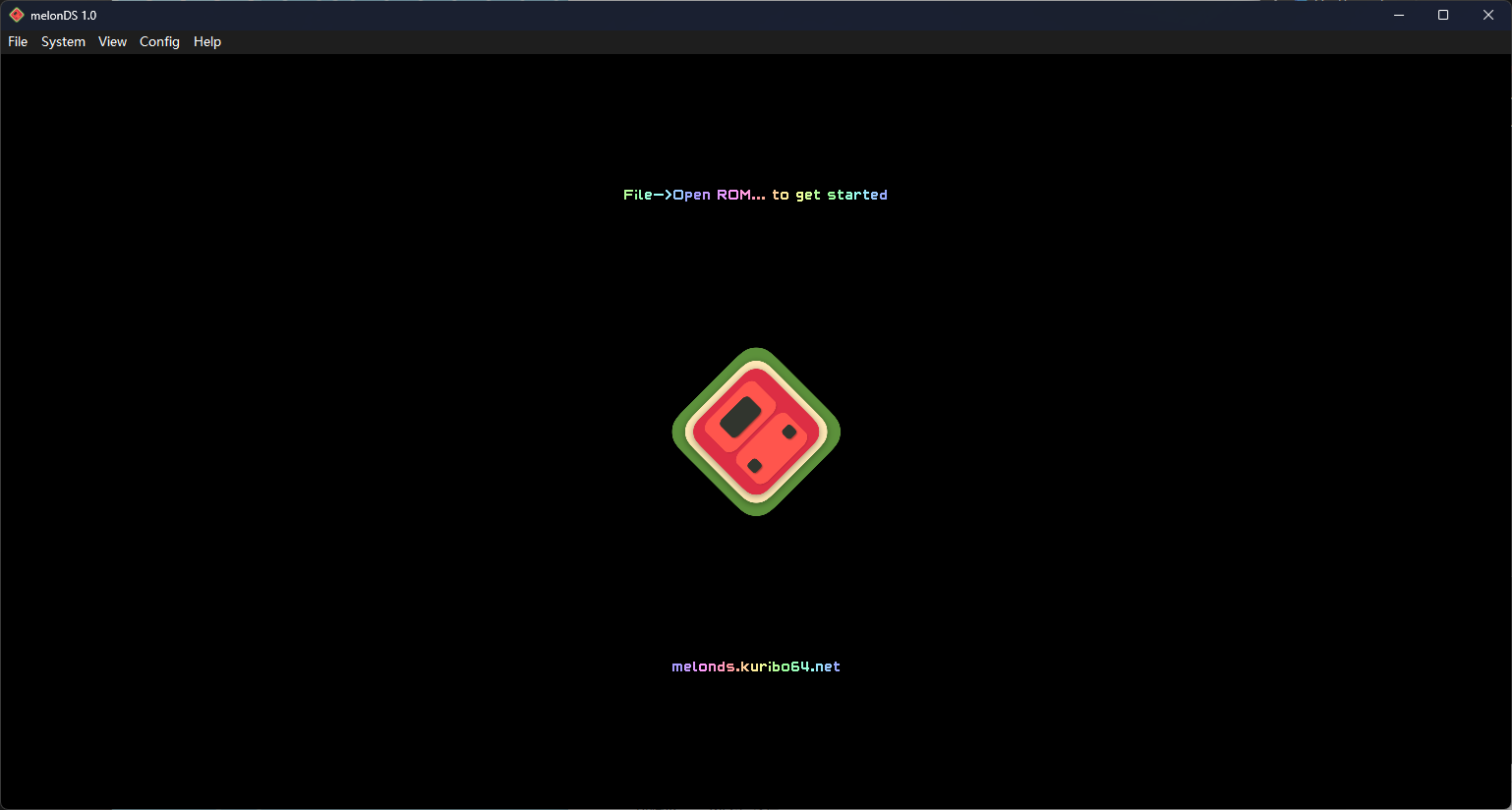Image resolution: width=1512 pixels, height=810 pixels.
Task: Click the melonDS icon in the title bar
Action: pyautogui.click(x=16, y=15)
